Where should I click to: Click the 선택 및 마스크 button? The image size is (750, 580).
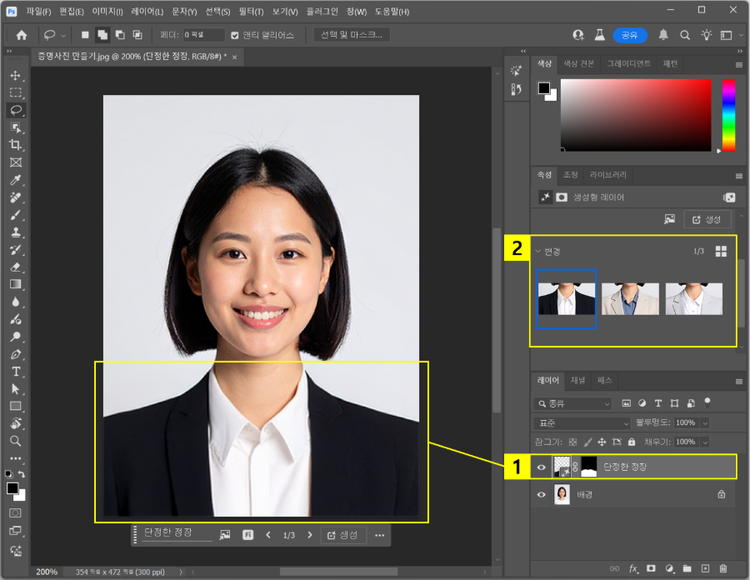point(351,35)
